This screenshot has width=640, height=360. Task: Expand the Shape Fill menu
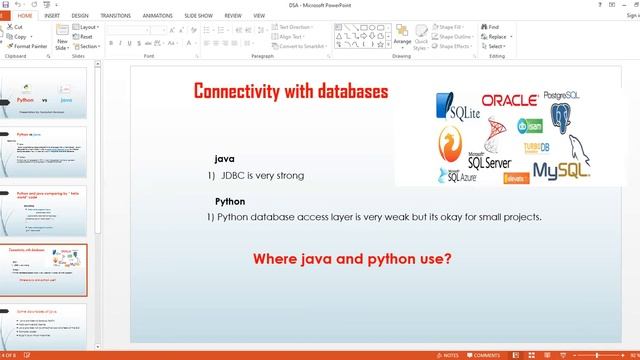click(x=448, y=27)
